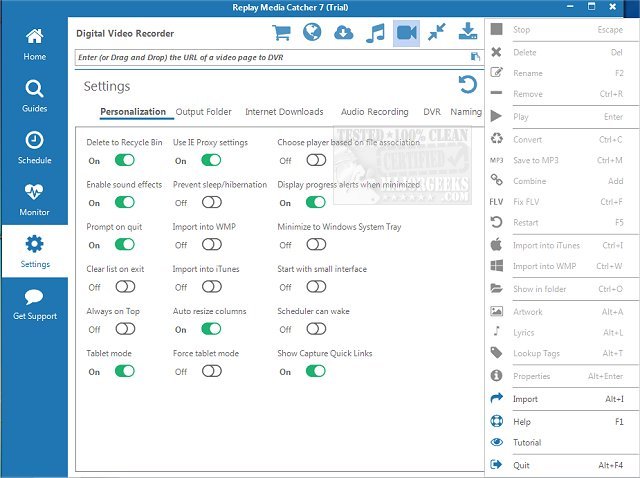The width and height of the screenshot is (640, 478).
Task: Enable Choose player based on file association
Action: (316, 160)
